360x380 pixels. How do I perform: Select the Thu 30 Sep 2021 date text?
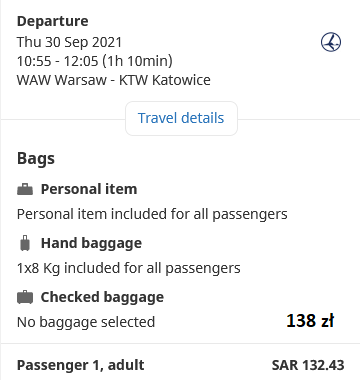click(69, 42)
